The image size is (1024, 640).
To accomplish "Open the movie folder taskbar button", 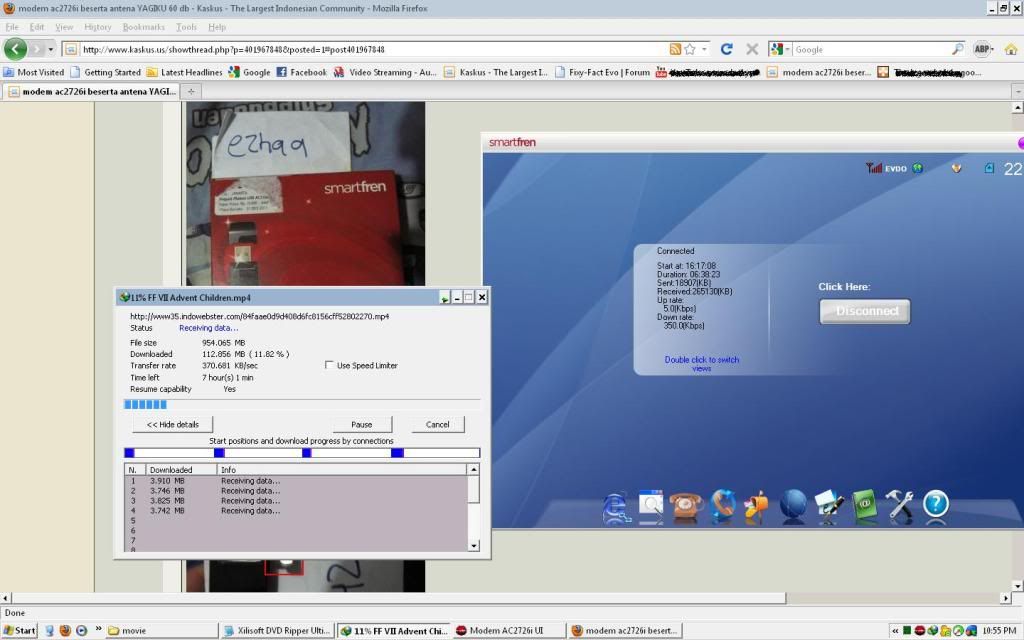I will coord(161,630).
